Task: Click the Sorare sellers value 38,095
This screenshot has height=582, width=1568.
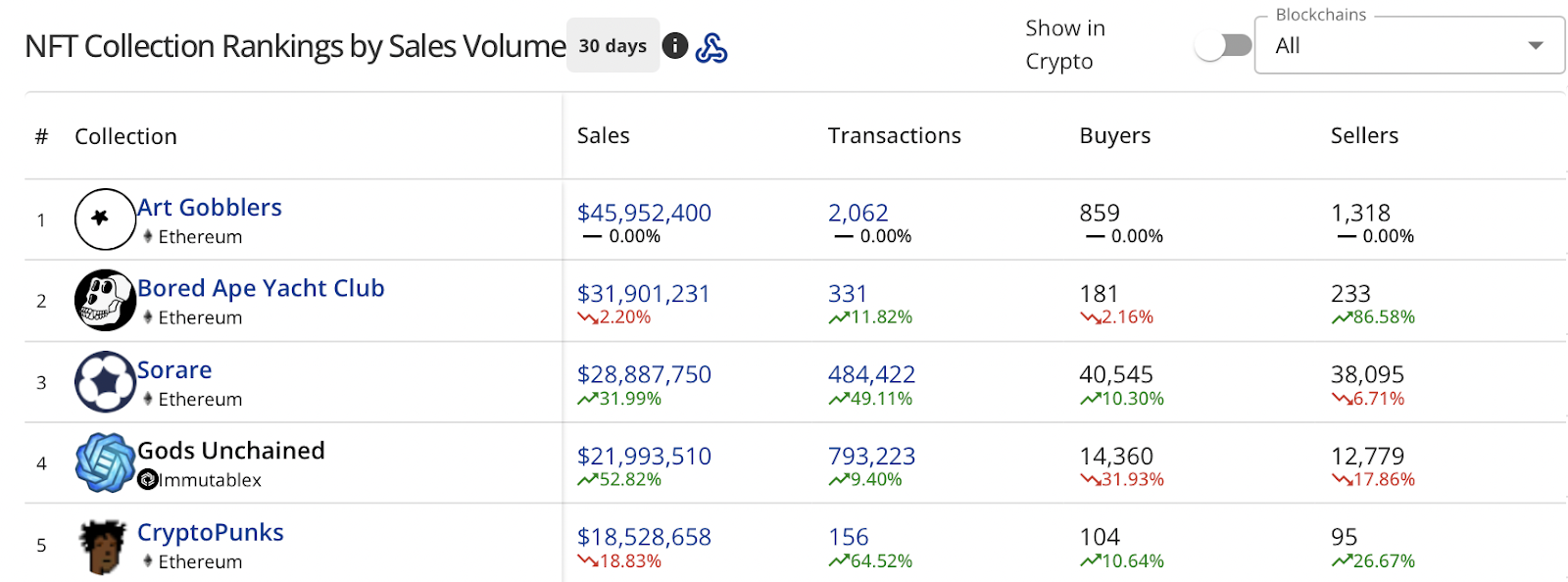Action: pos(1368,374)
